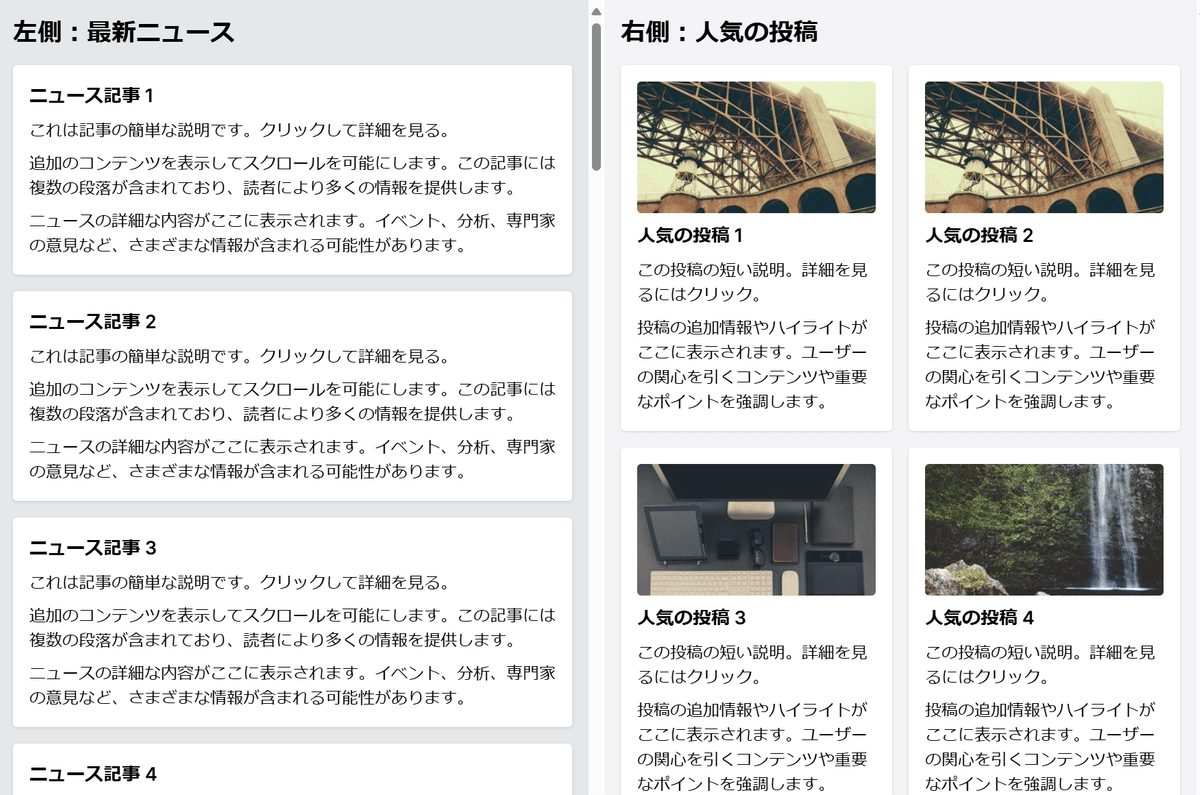Click the 投稿の追加情報 paragraph in 人気の投稿 2
The height and width of the screenshot is (795, 1200).
[x=1040, y=364]
